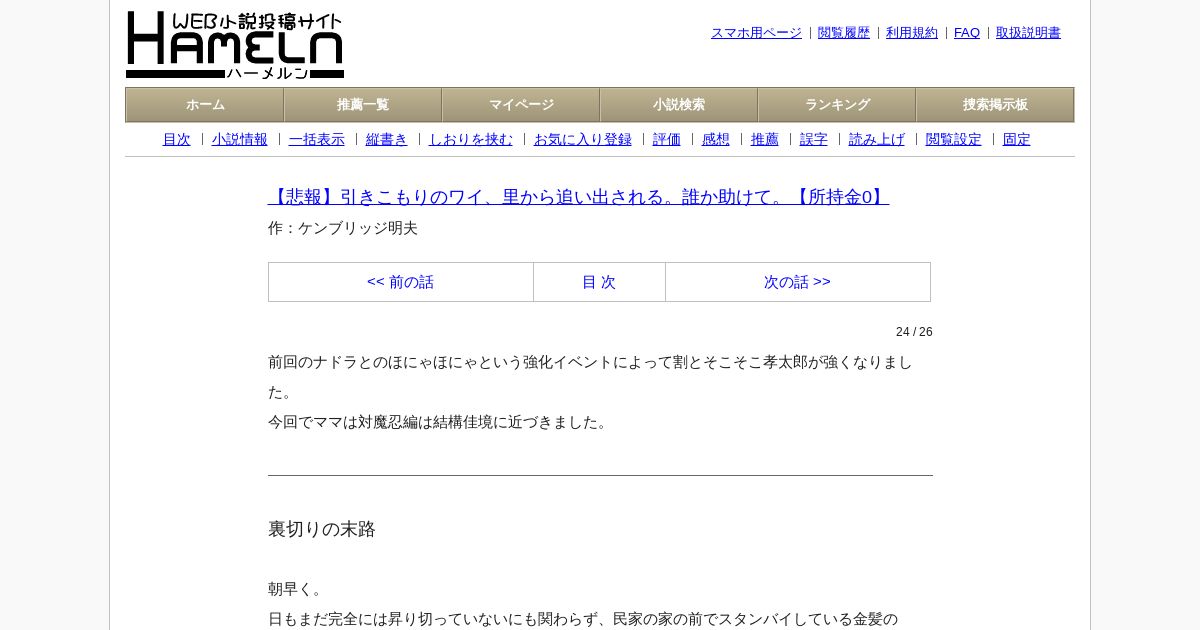This screenshot has width=1200, height=630.
Task: Open the 利用規約 link
Action: (x=912, y=33)
